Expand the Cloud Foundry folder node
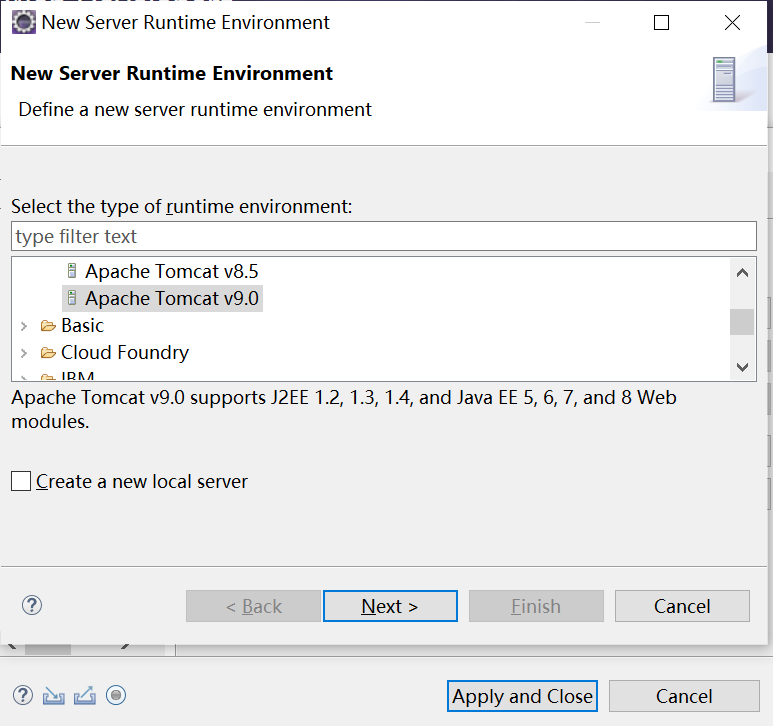 (24, 353)
